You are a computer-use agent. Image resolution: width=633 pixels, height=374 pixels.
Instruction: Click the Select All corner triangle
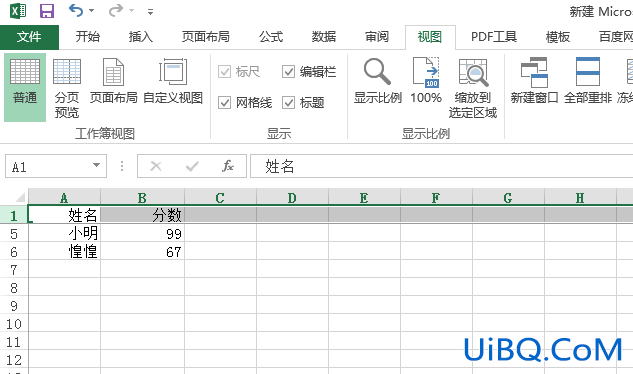(x=19, y=198)
